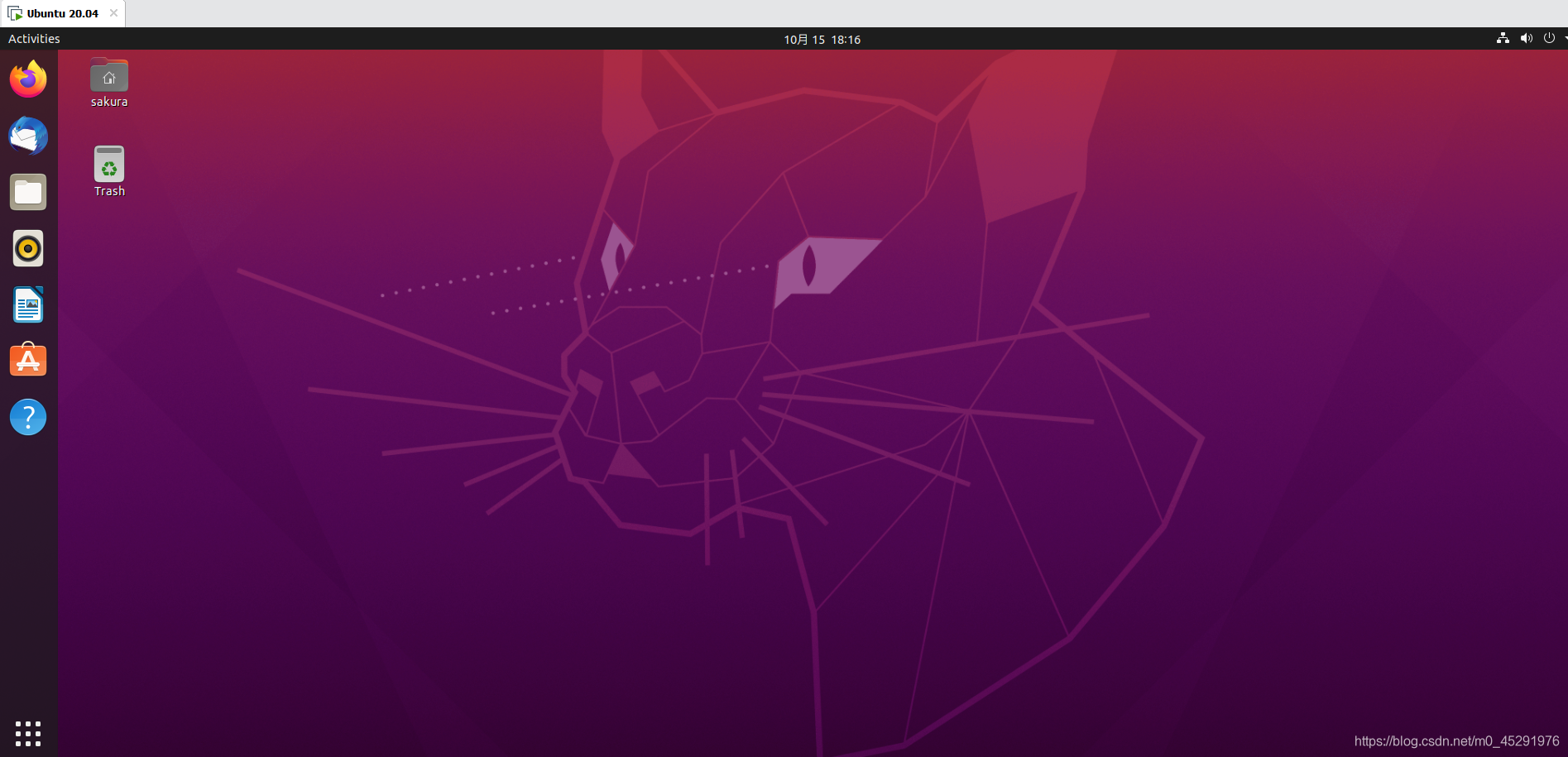Expand the system menu arrow
Image resolution: width=1568 pixels, height=757 pixels.
pos(1565,38)
